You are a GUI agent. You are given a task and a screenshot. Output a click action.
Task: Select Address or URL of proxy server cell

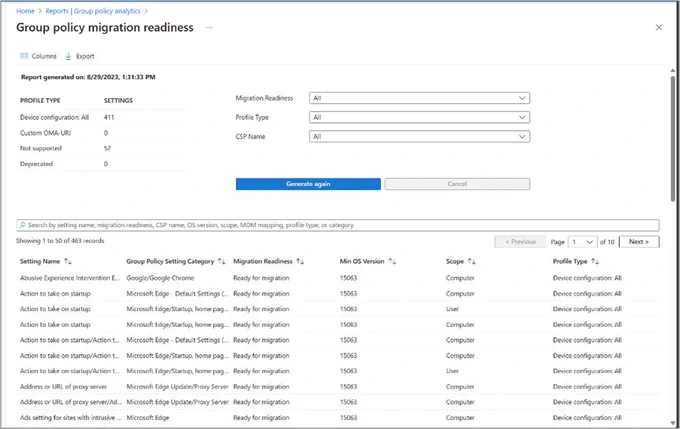[x=63, y=386]
